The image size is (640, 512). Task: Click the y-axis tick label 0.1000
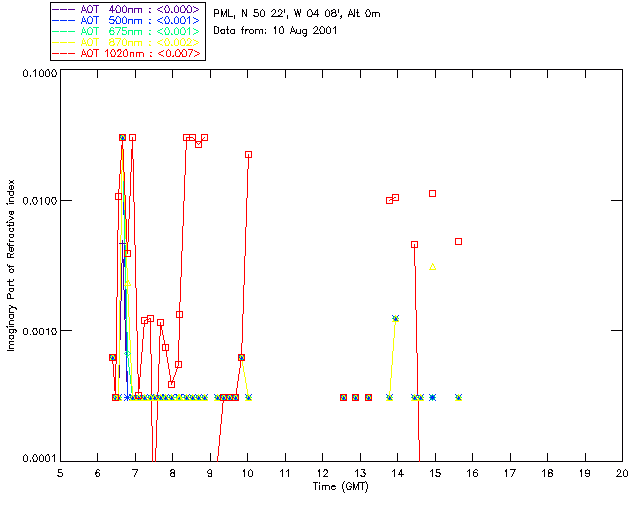point(40,73)
